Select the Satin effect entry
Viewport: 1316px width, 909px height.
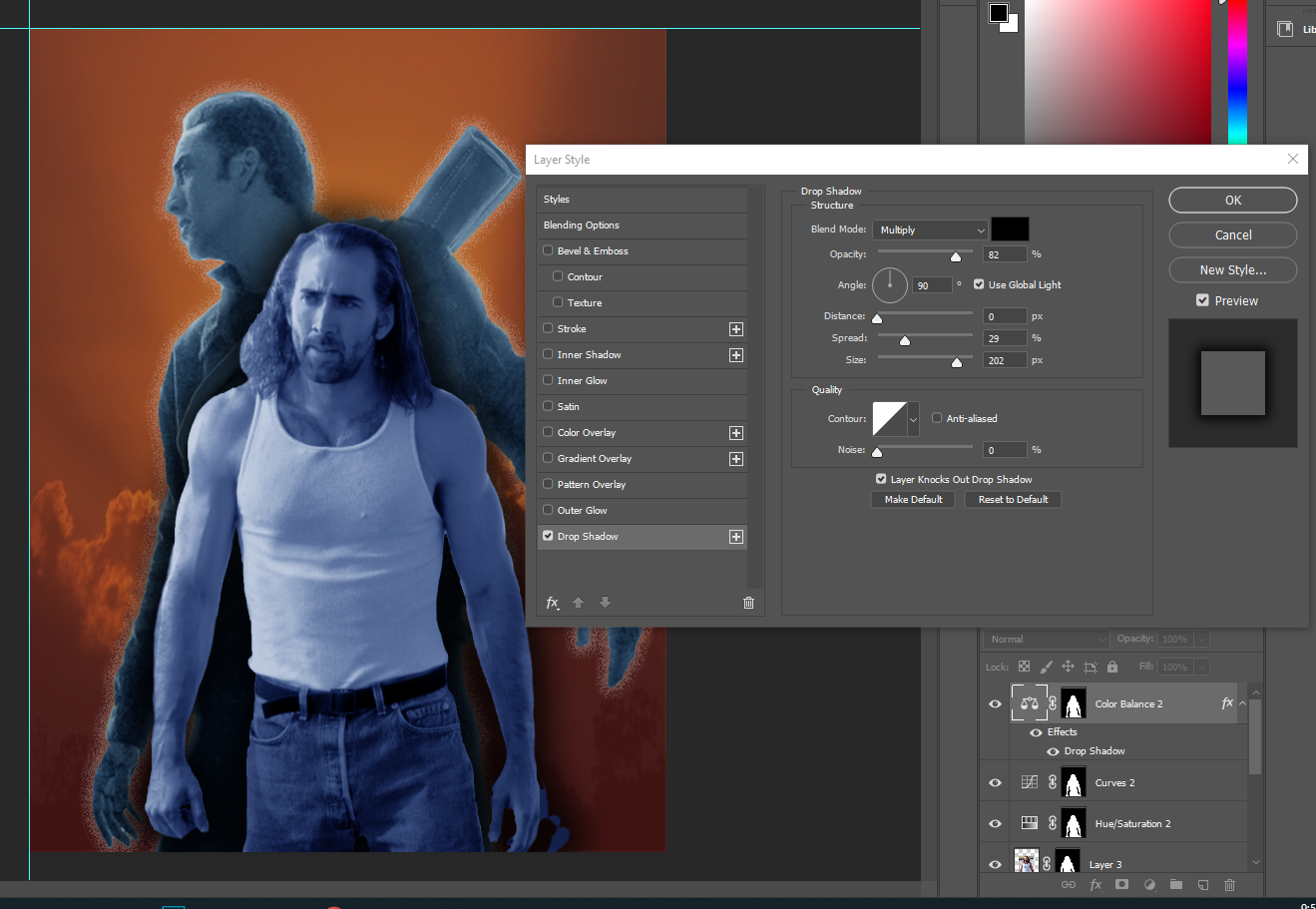click(x=643, y=407)
